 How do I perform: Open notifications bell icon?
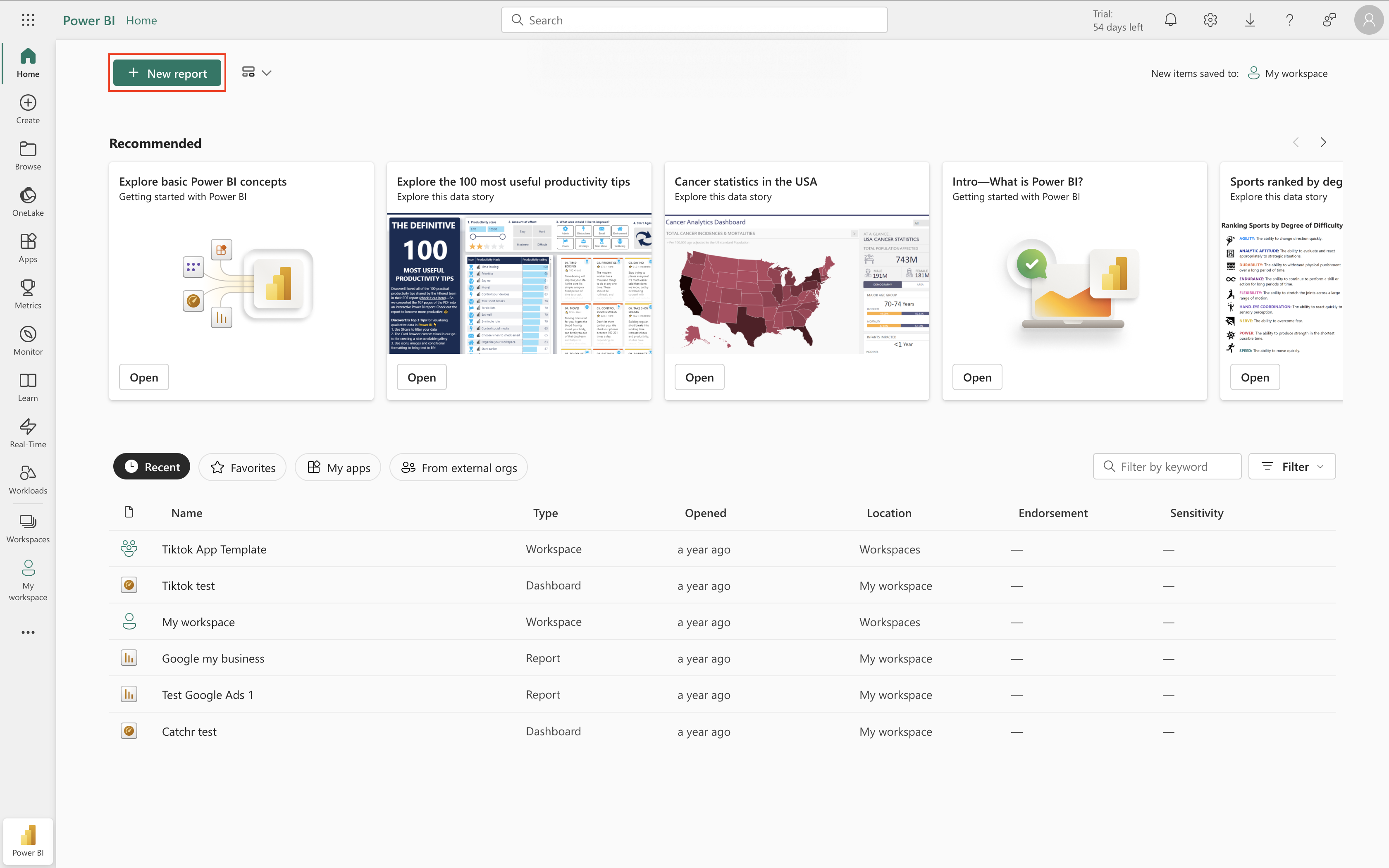[x=1170, y=20]
